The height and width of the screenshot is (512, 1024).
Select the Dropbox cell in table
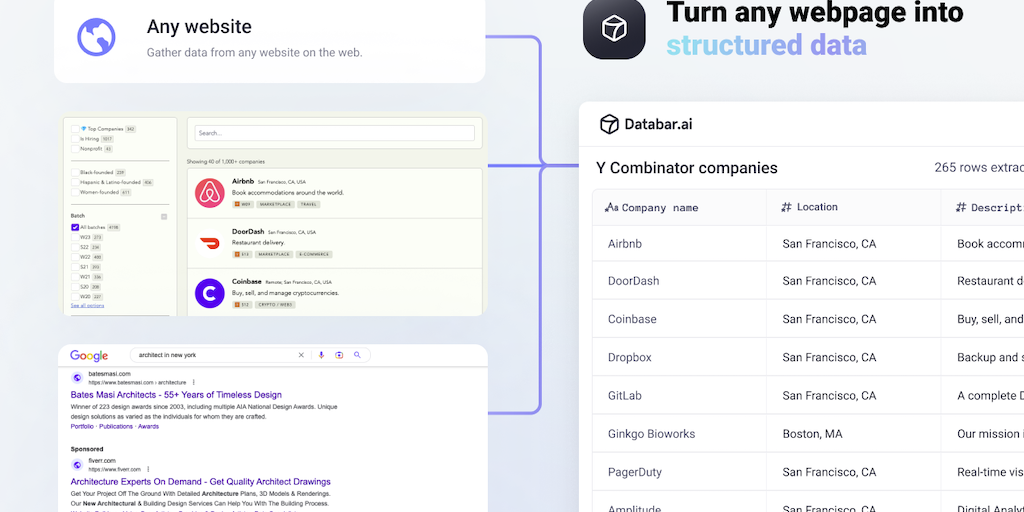pos(679,357)
